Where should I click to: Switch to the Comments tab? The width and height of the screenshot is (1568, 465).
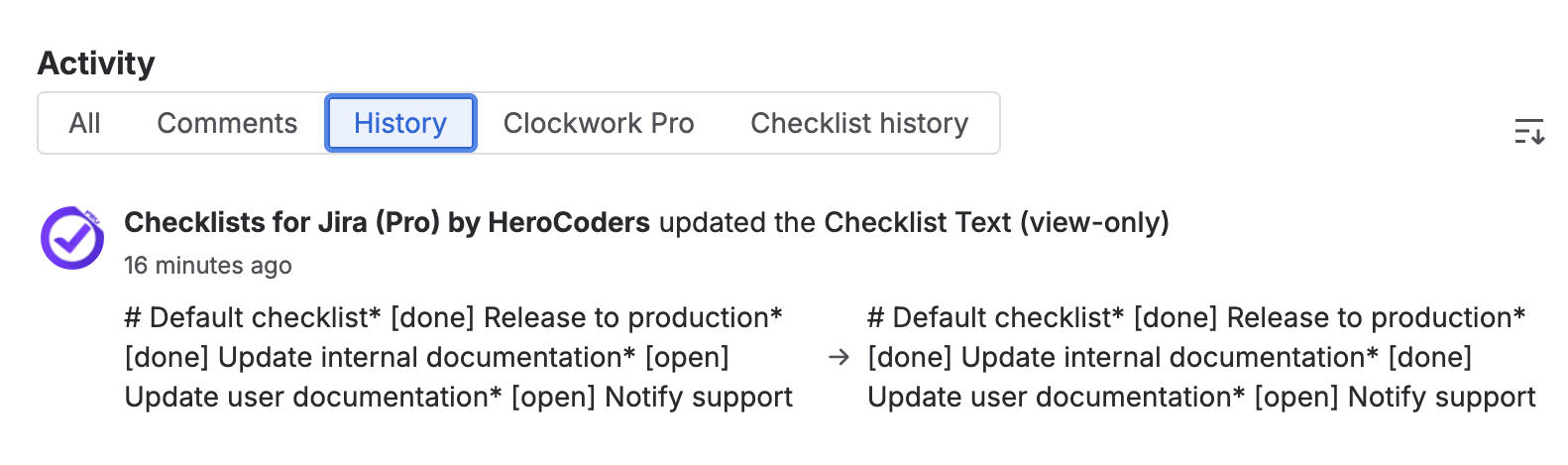pos(227,123)
